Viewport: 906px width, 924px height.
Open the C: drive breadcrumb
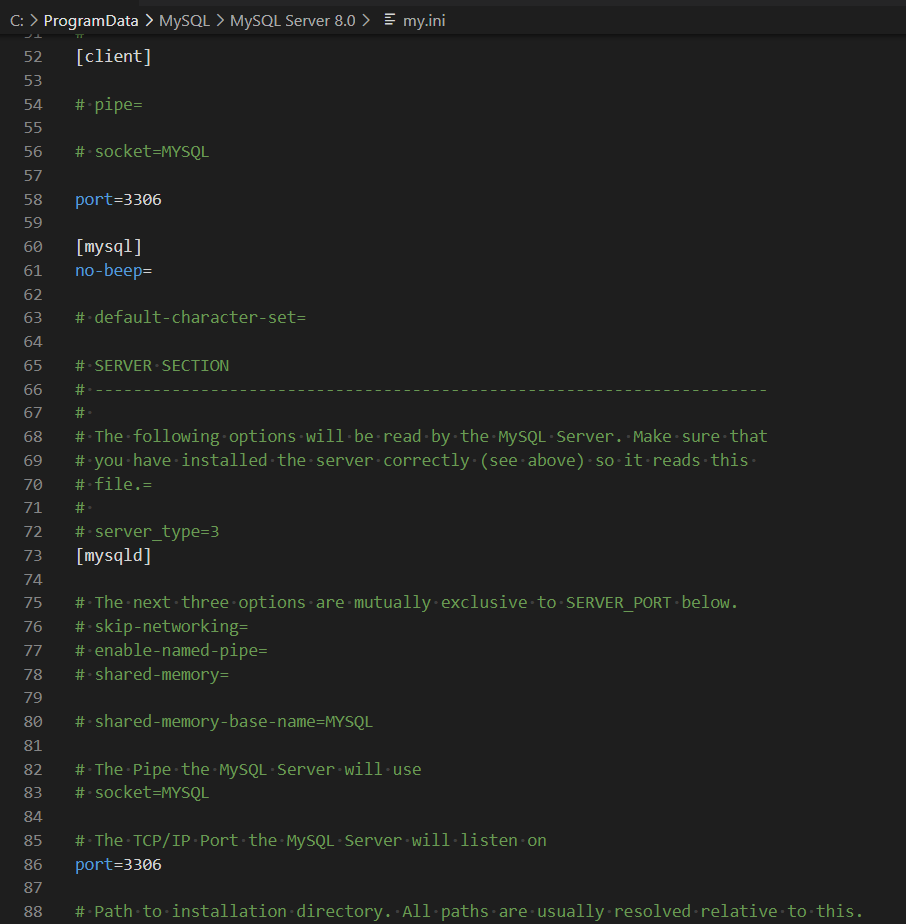(16, 20)
